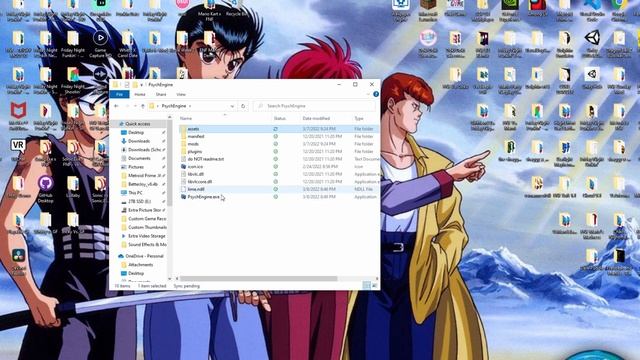Open the plugins folder icon
The width and height of the screenshot is (640, 360).
pyautogui.click(x=183, y=151)
